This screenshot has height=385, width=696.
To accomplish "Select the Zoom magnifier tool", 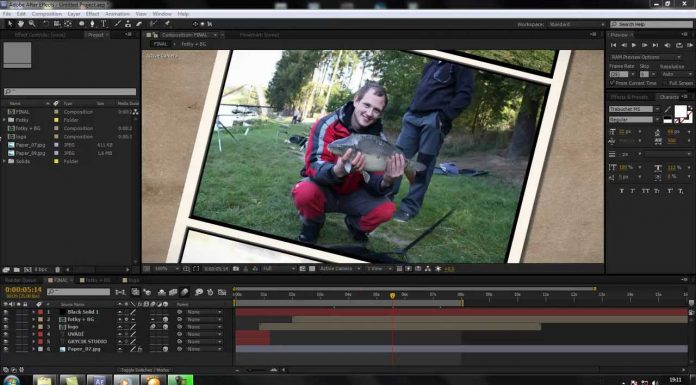I will (x=32, y=24).
